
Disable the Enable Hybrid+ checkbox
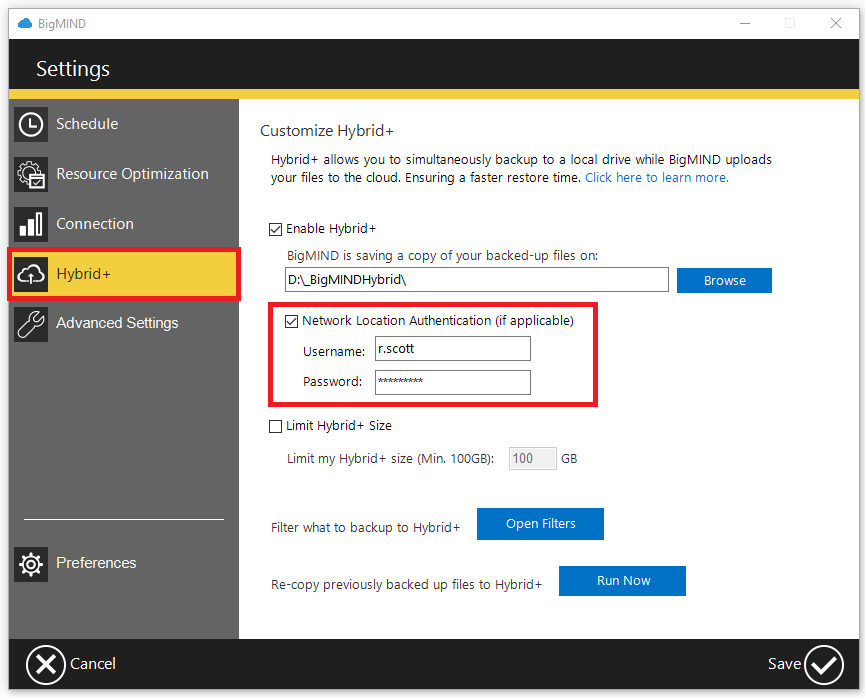(275, 229)
